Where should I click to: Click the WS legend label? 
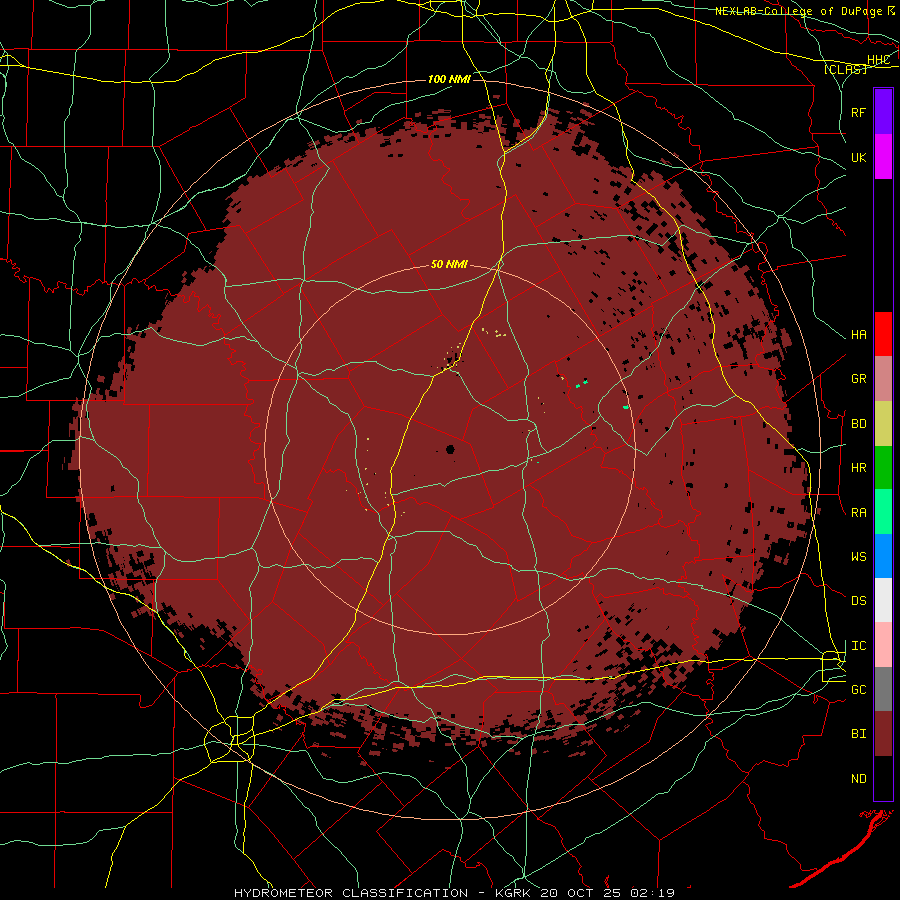pyautogui.click(x=859, y=556)
